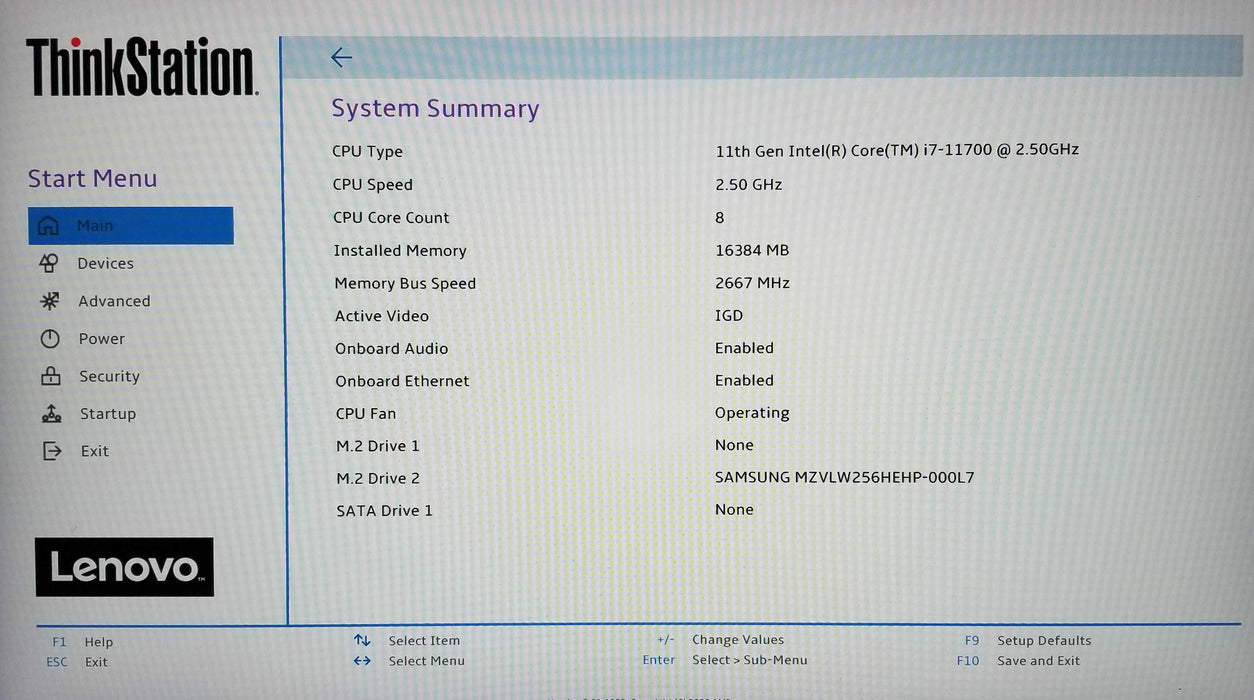Click the i7-11700 CPU type value
This screenshot has width=1254, height=700.
tap(897, 150)
